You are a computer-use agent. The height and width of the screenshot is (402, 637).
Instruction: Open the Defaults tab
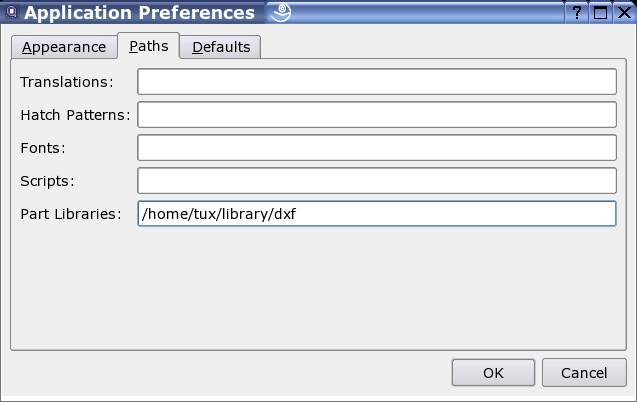click(x=221, y=47)
